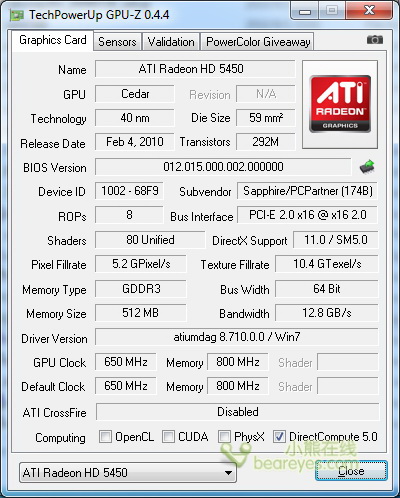The height and width of the screenshot is (498, 400).
Task: Click the Bus Interface field PCI-E 2.0 x16
Action: click(x=307, y=215)
